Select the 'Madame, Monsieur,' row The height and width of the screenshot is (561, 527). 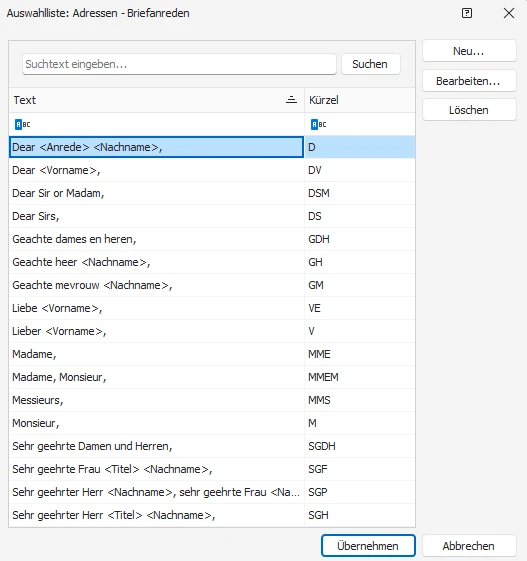pos(212,377)
